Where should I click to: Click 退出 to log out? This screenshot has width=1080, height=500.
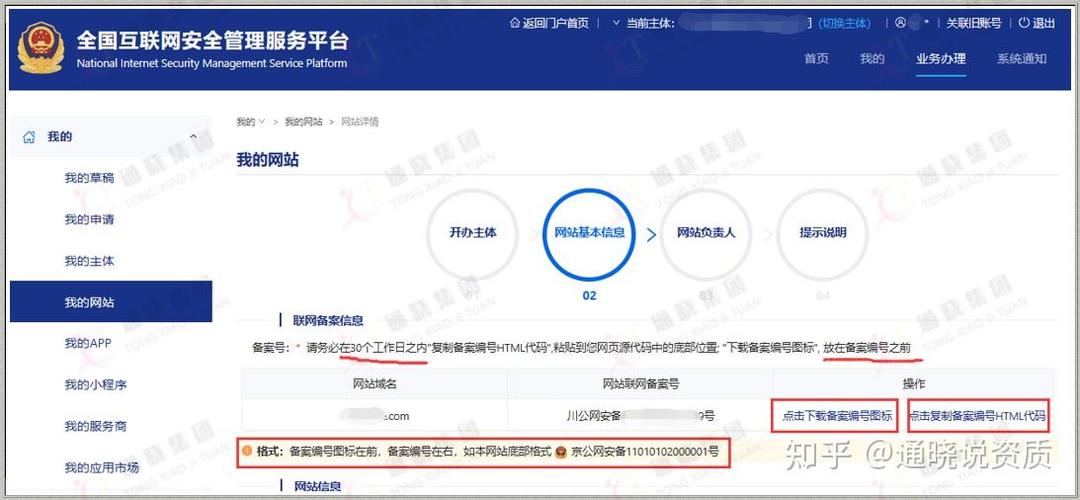click(1043, 23)
